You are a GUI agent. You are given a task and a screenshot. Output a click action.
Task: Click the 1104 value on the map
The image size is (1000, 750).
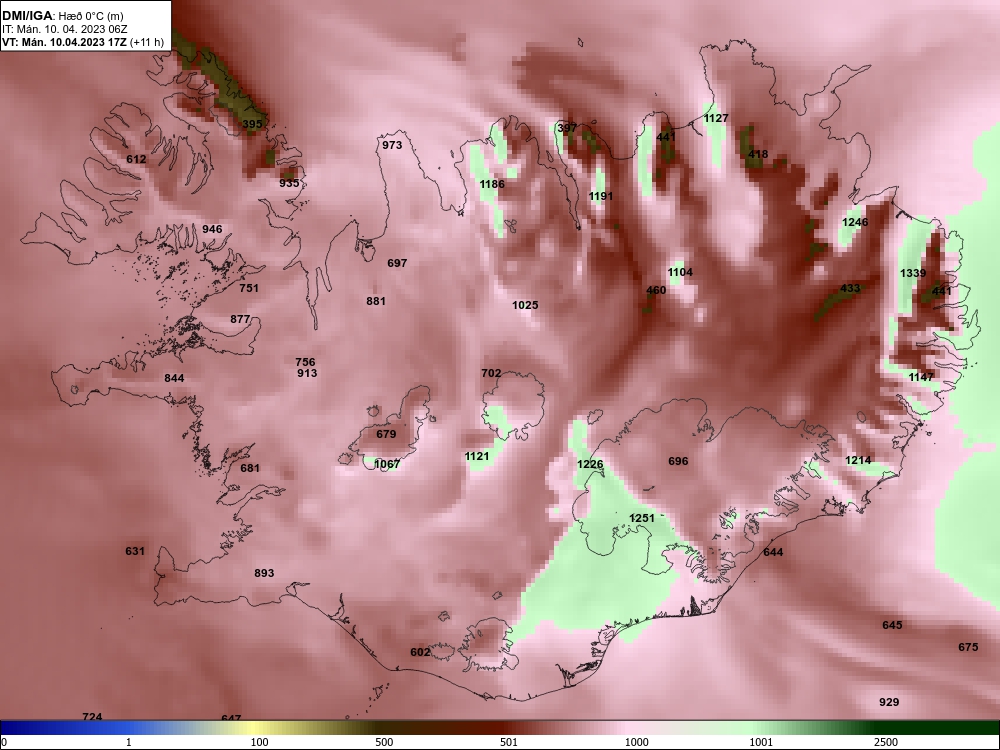[x=680, y=272]
